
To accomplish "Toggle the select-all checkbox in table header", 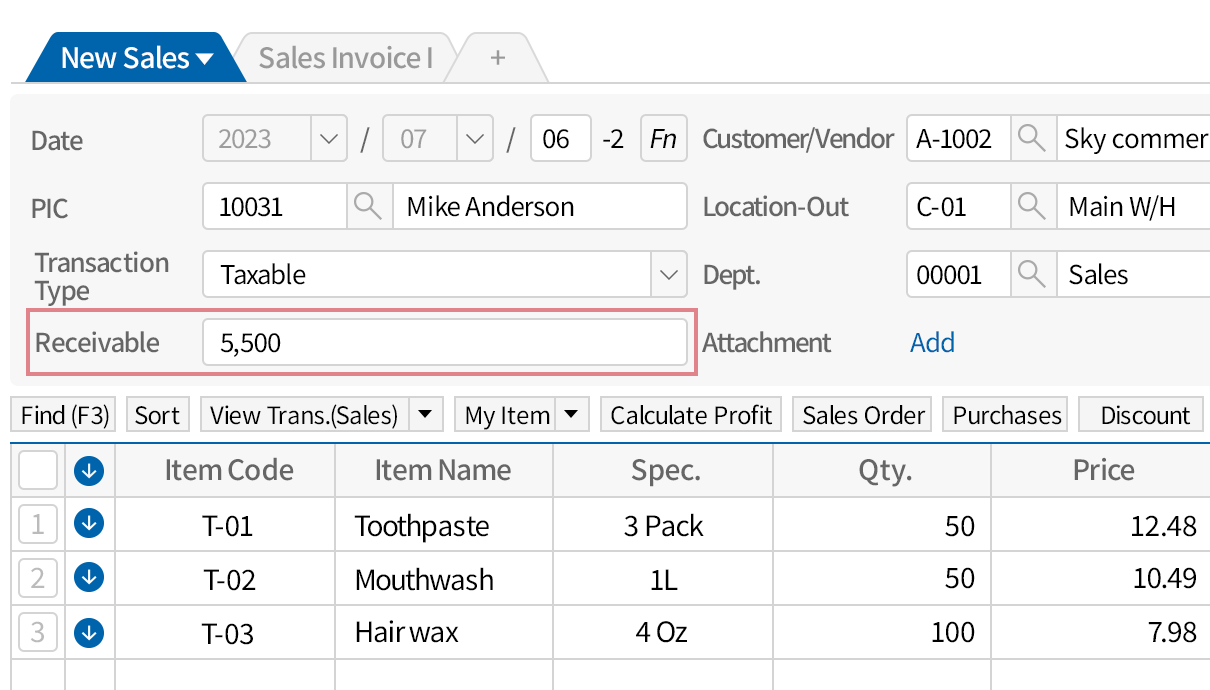I will pos(37,469).
